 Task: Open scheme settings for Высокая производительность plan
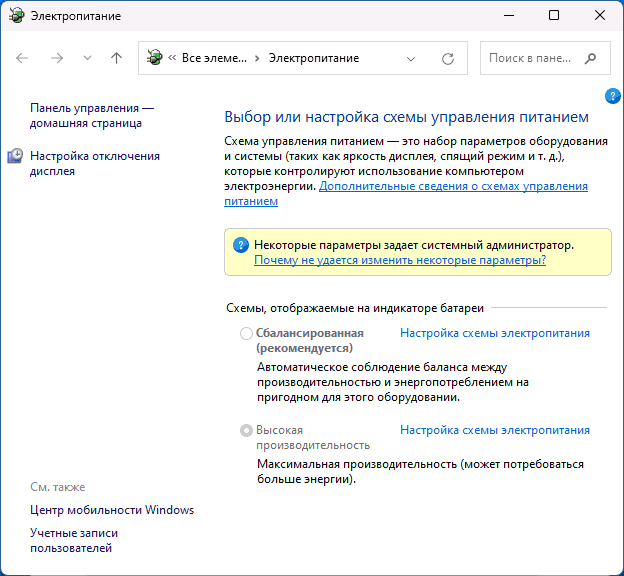[x=495, y=430]
